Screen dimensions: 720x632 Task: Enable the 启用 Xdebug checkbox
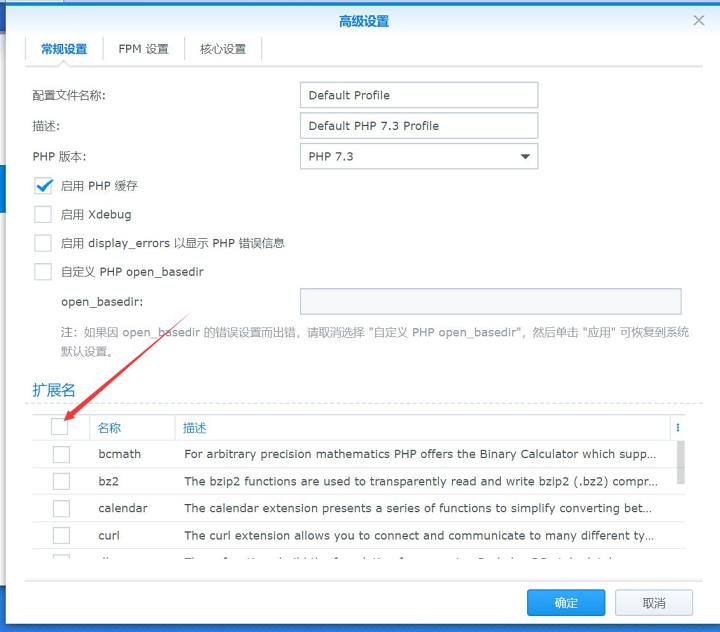click(43, 214)
